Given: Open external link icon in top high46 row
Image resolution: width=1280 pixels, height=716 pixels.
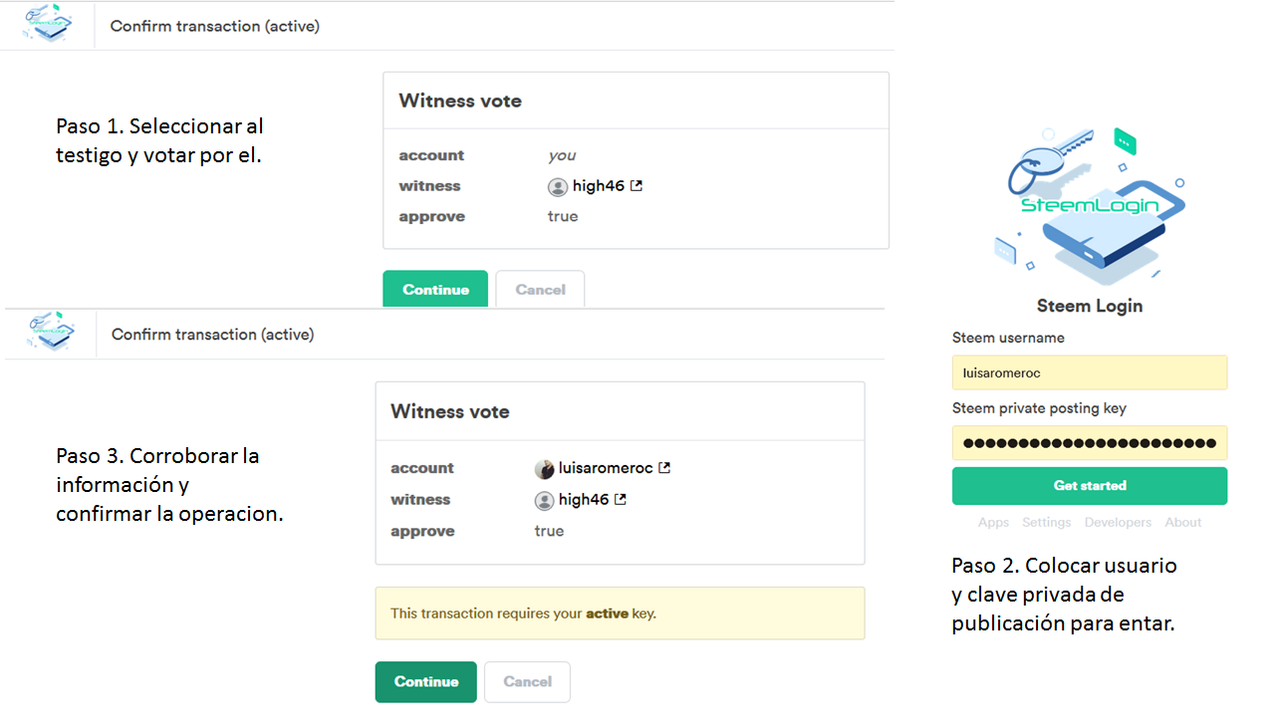Looking at the screenshot, I should (x=636, y=186).
